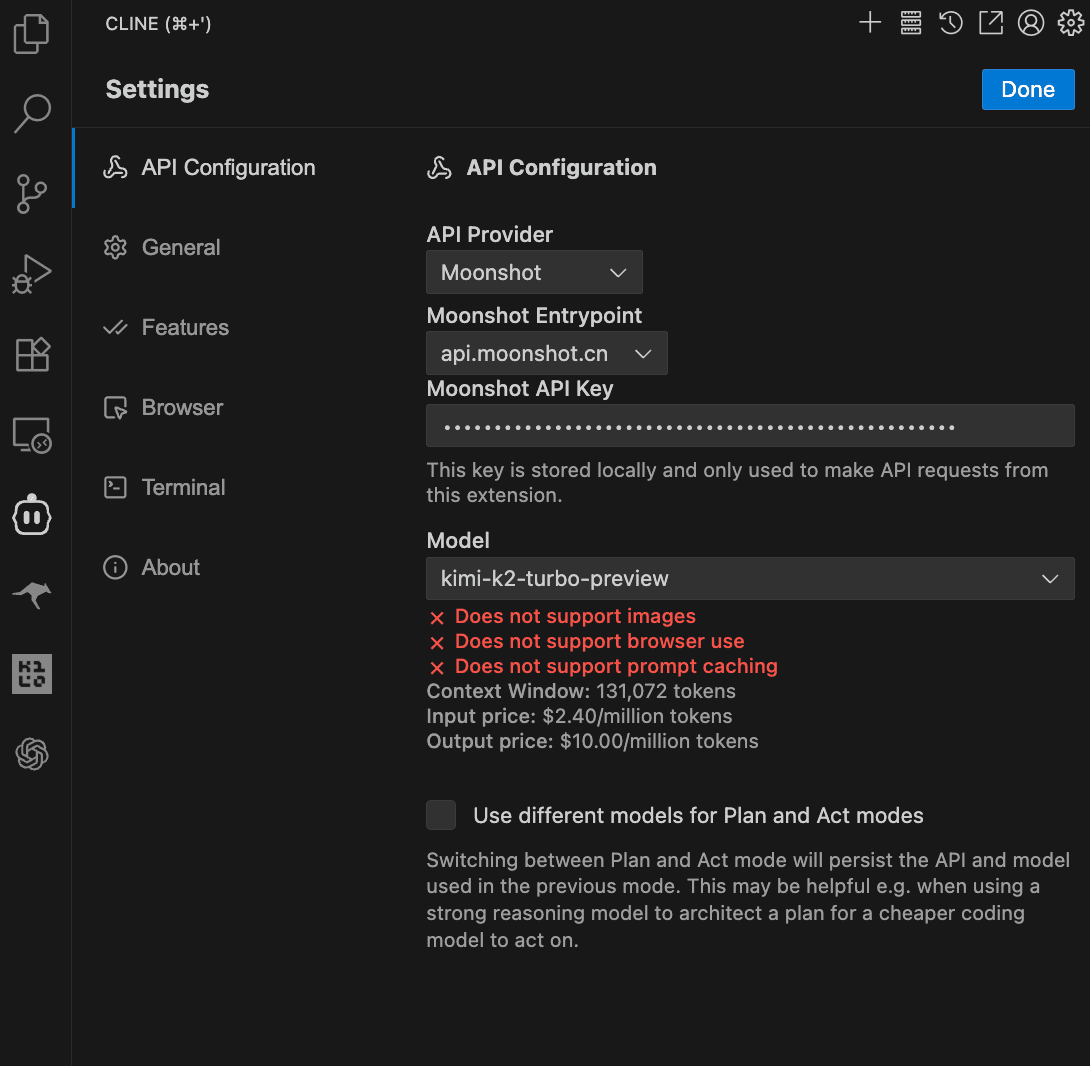Open the Explorer files icon in activity bar
This screenshot has width=1090, height=1066.
(x=32, y=34)
